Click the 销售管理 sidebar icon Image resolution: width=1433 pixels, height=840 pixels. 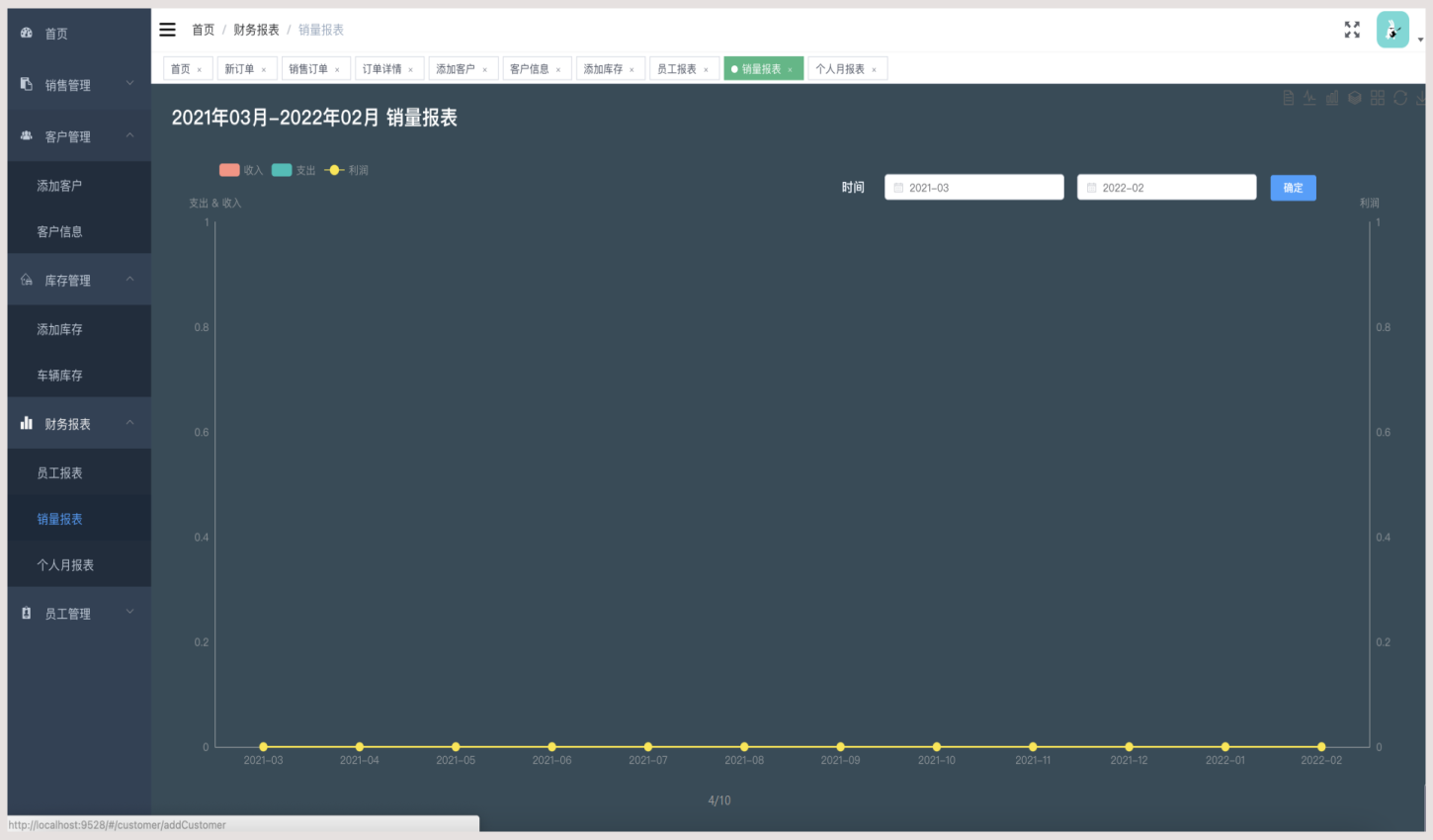coord(27,84)
